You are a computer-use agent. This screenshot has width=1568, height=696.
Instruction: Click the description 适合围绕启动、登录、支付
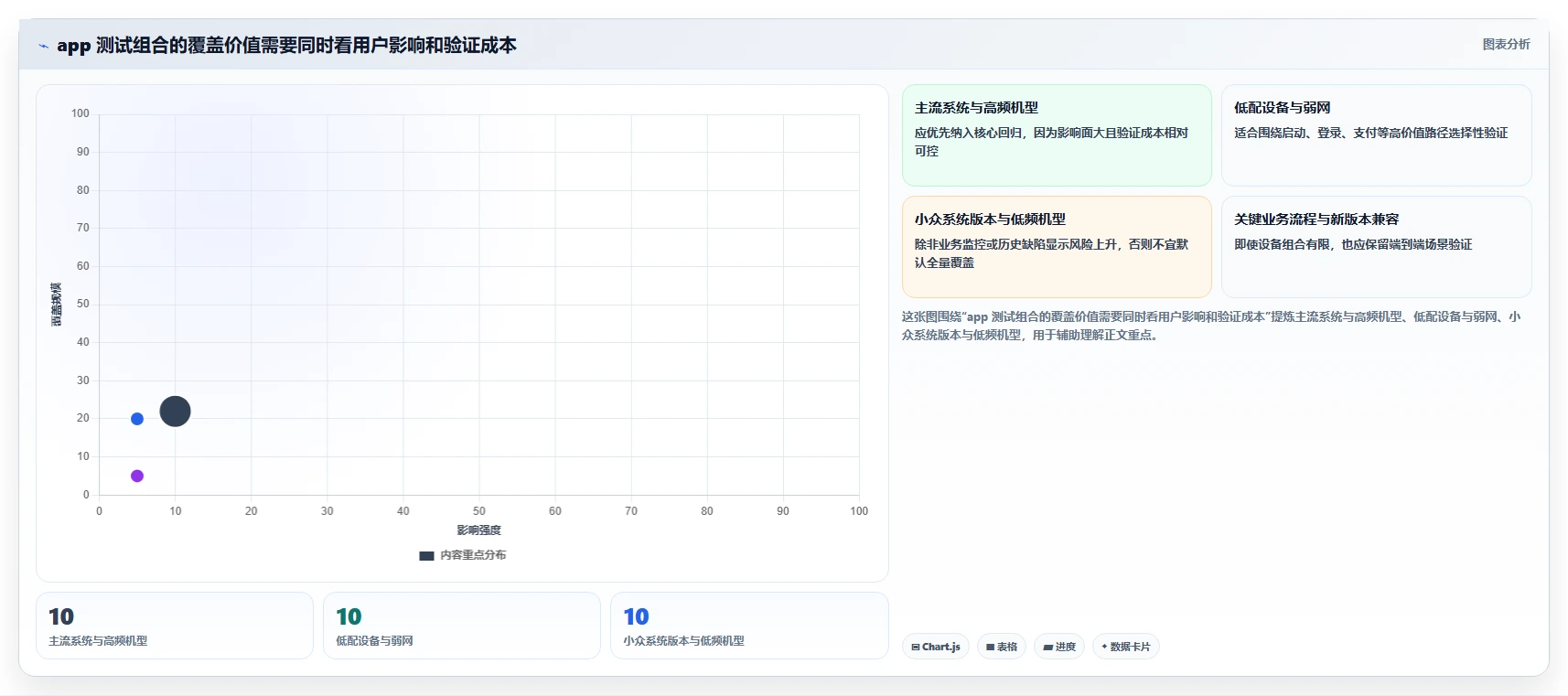point(1370,133)
